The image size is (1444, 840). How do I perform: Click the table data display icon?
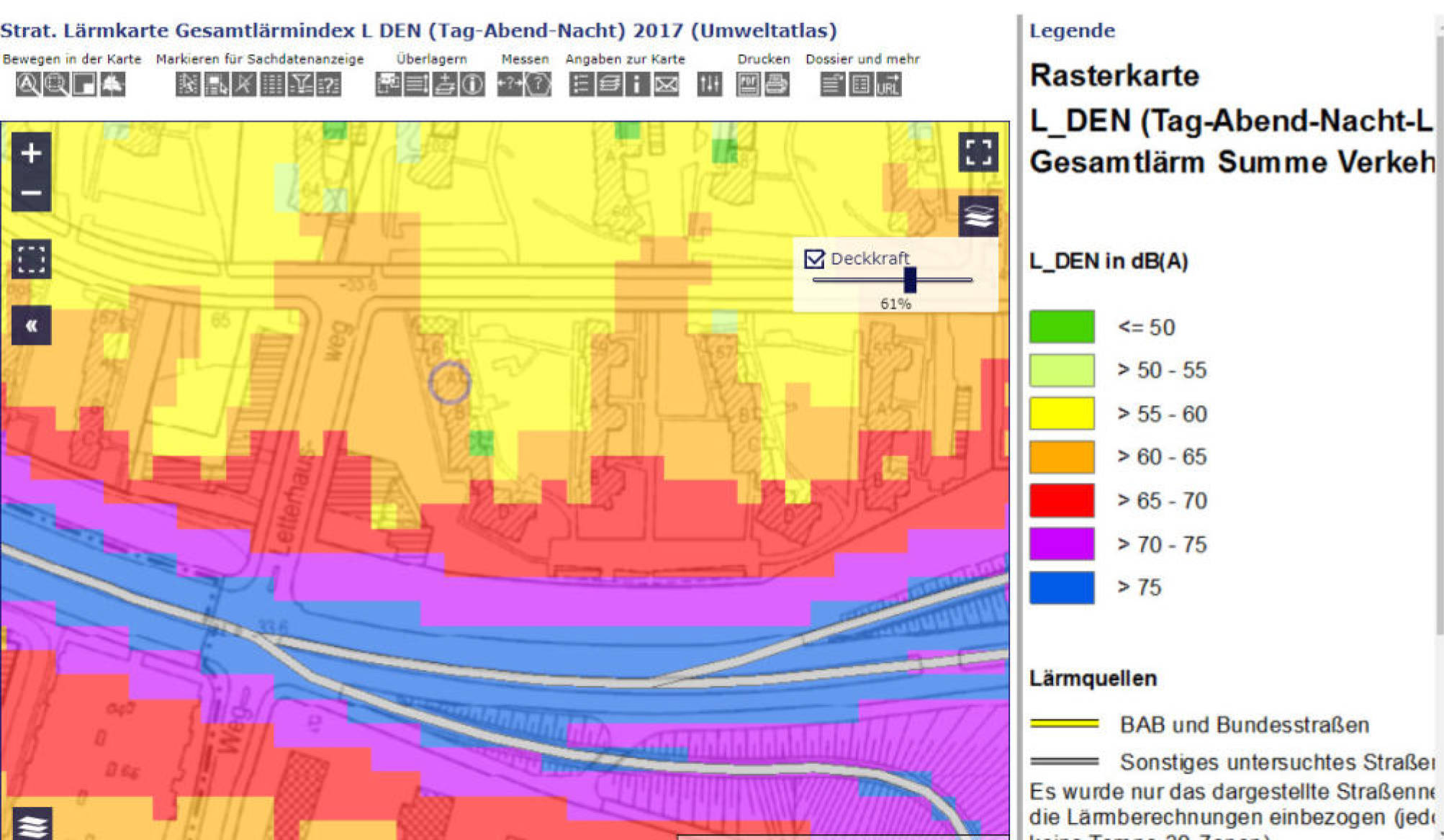click(x=272, y=85)
